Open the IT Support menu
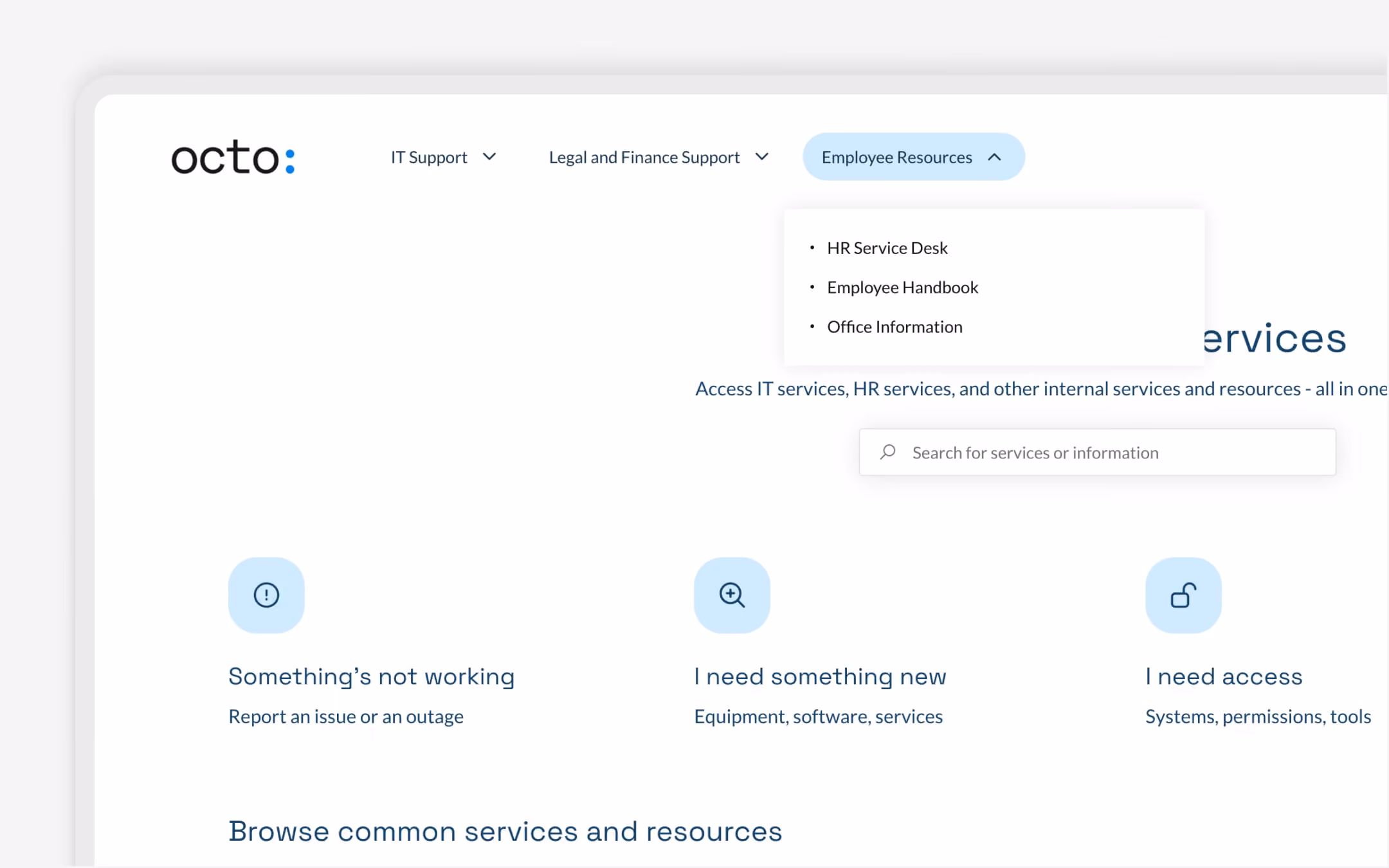Viewport: 1389px width, 868px height. [x=444, y=158]
